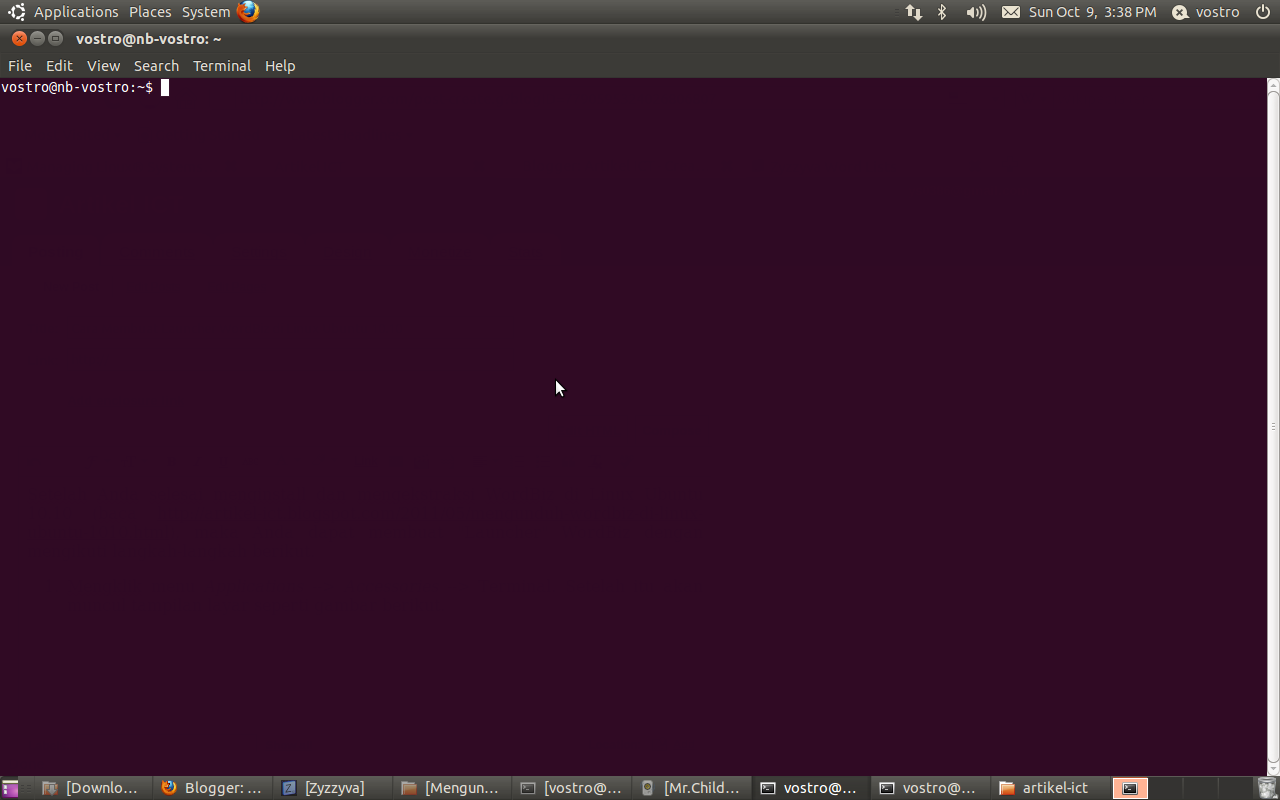This screenshot has height=800, width=1280.
Task: Switch to the Blogger window in taskbar
Action: (212, 787)
